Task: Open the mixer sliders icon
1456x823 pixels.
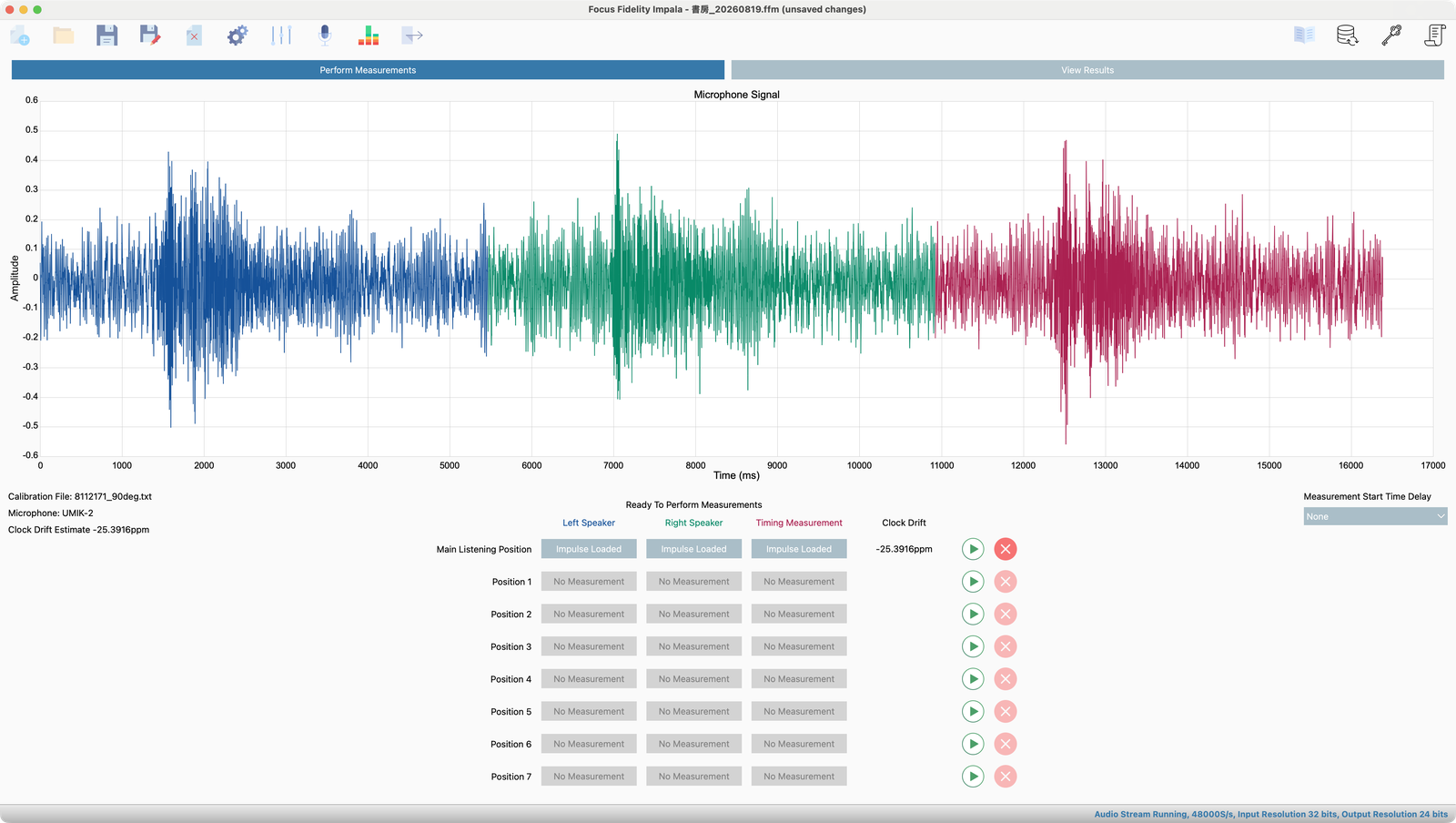Action: (x=281, y=36)
